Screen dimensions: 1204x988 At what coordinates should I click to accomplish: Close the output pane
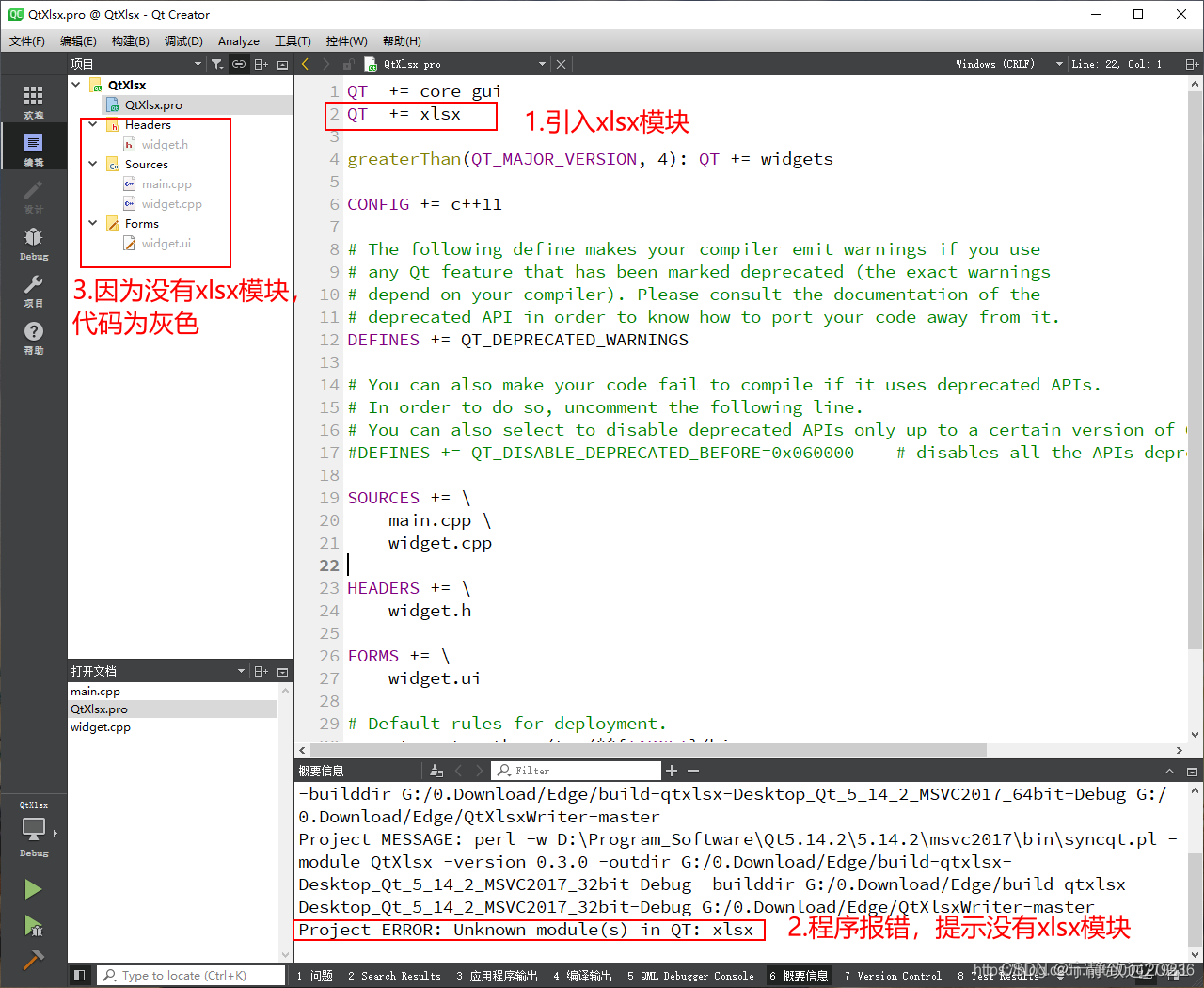[x=1193, y=771]
